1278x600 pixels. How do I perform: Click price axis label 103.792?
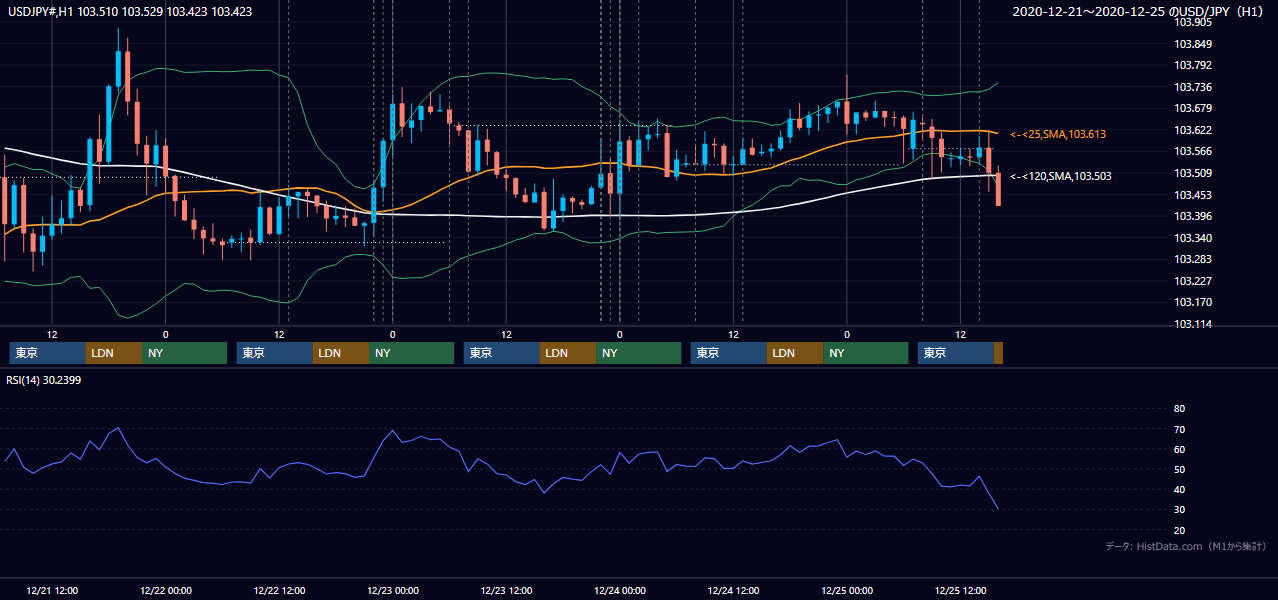1193,65
